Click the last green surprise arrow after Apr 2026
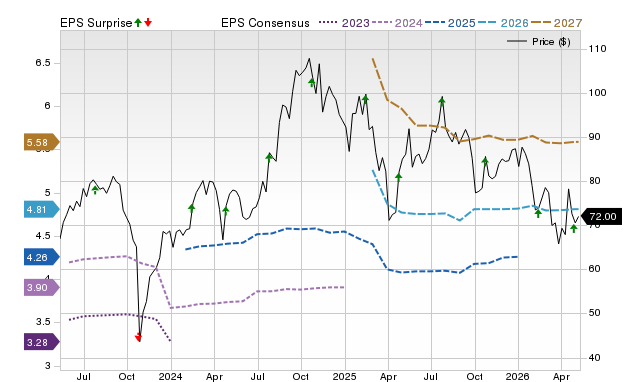Viewport: 640px width, 382px height. [x=574, y=229]
